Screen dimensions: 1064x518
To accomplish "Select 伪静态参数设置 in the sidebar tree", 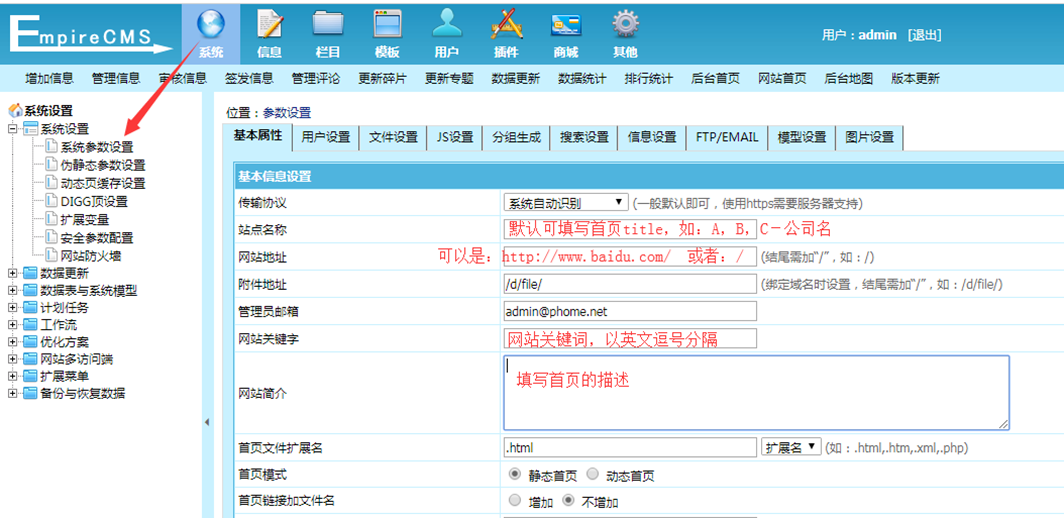I will click(102, 165).
